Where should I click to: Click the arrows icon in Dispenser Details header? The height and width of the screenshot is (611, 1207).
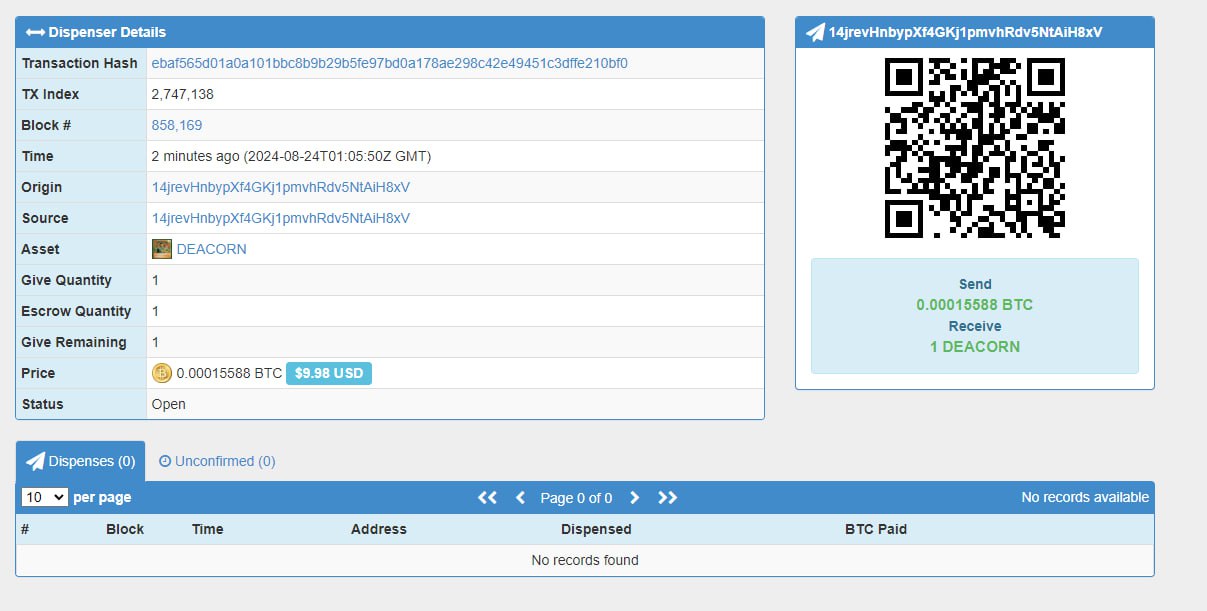[35, 32]
